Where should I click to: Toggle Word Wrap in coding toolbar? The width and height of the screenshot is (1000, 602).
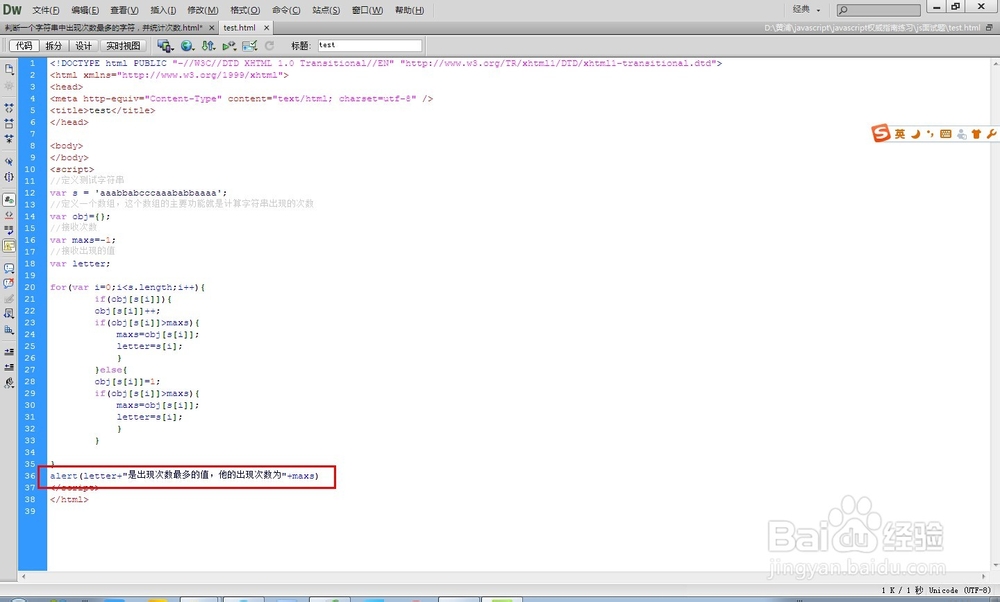point(9,230)
